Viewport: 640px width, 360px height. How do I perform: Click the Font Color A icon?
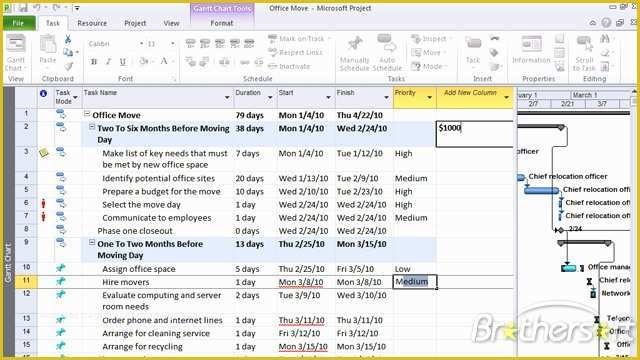[164, 62]
